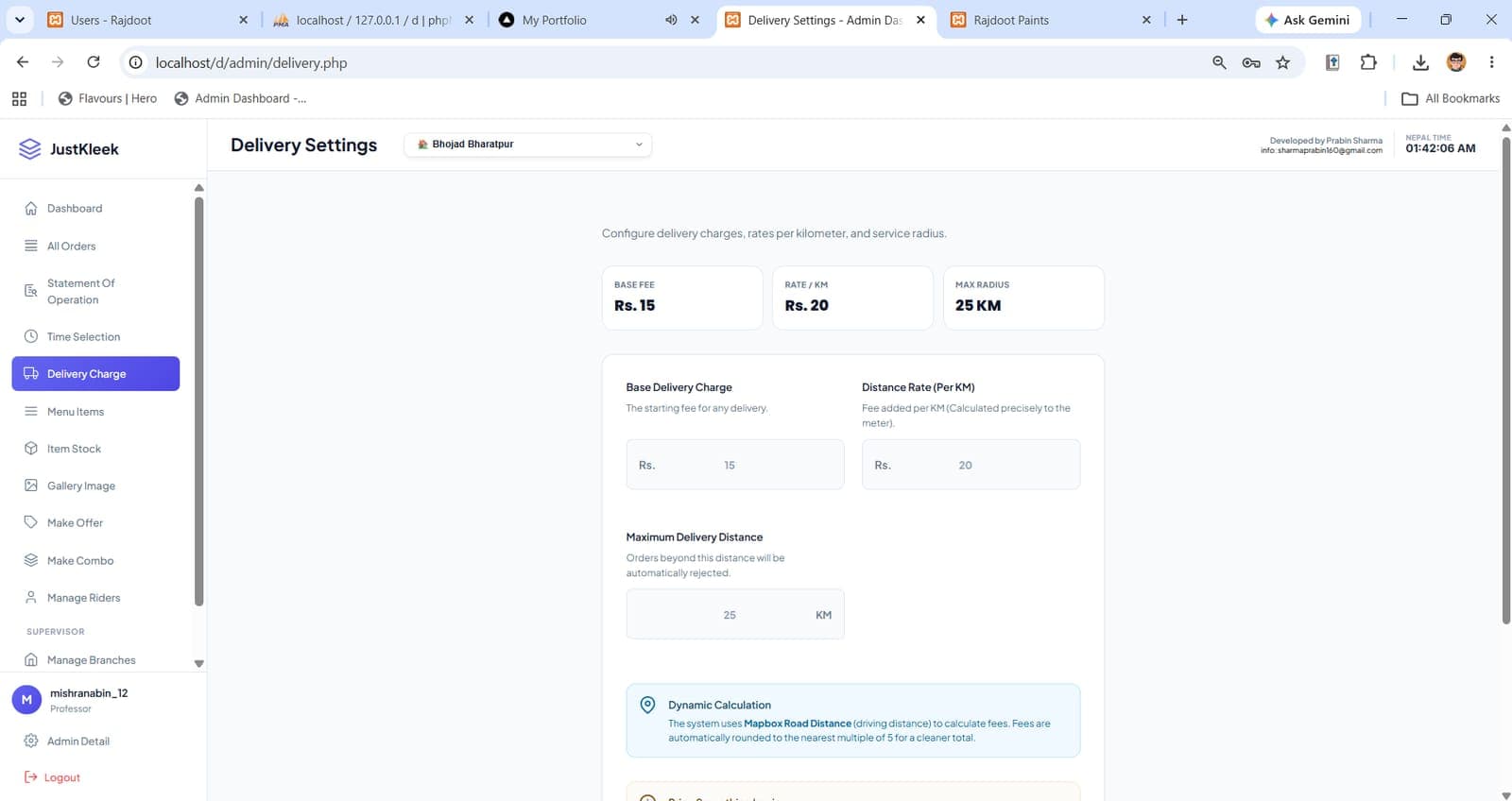Viewport: 1512px width, 801px height.
Task: Click the Admin Detail gear icon
Action: pyautogui.click(x=31, y=741)
